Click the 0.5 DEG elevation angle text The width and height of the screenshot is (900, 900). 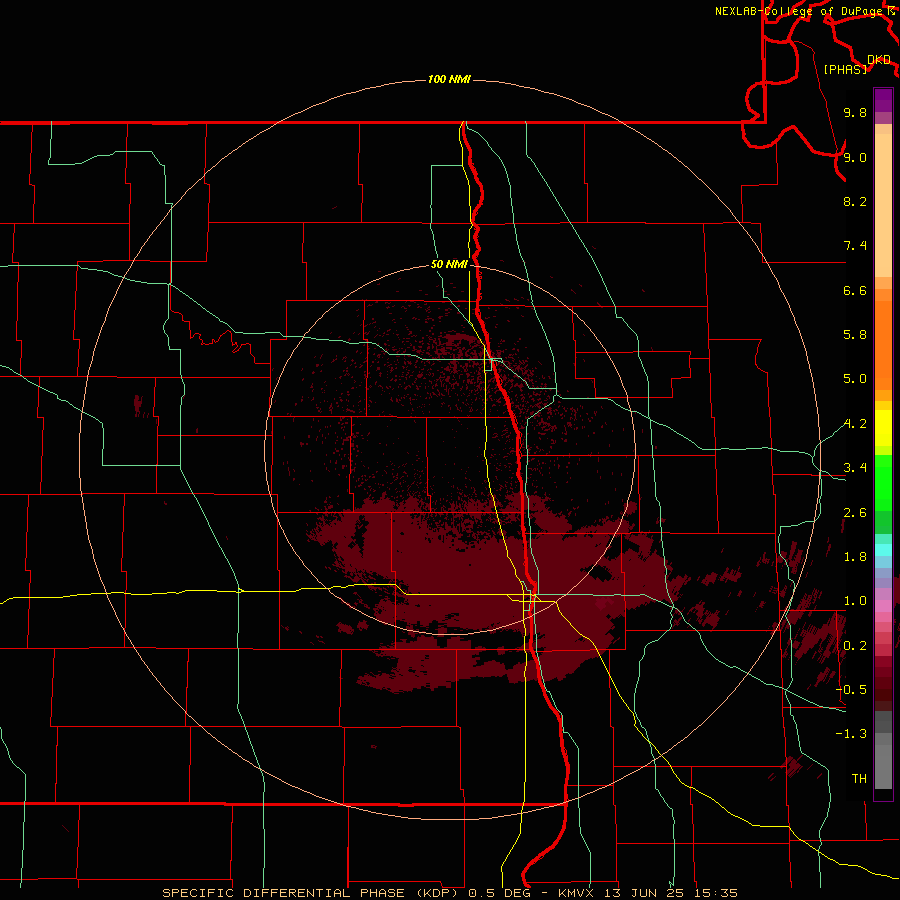click(x=499, y=893)
